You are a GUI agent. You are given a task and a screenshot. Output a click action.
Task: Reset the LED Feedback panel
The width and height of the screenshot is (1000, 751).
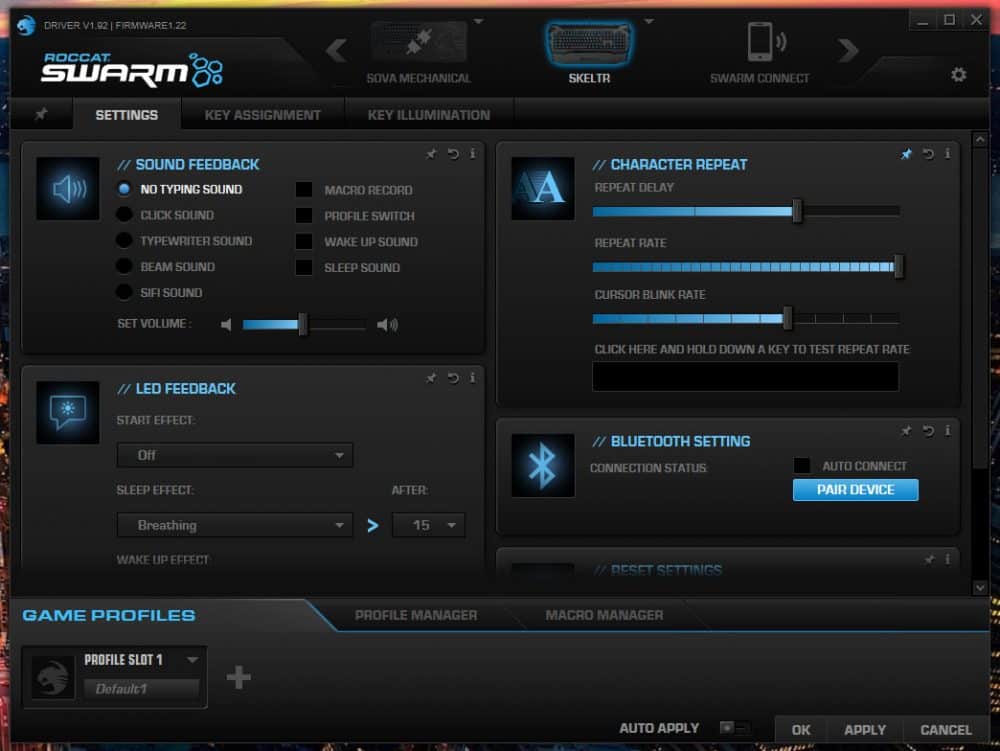pos(453,378)
